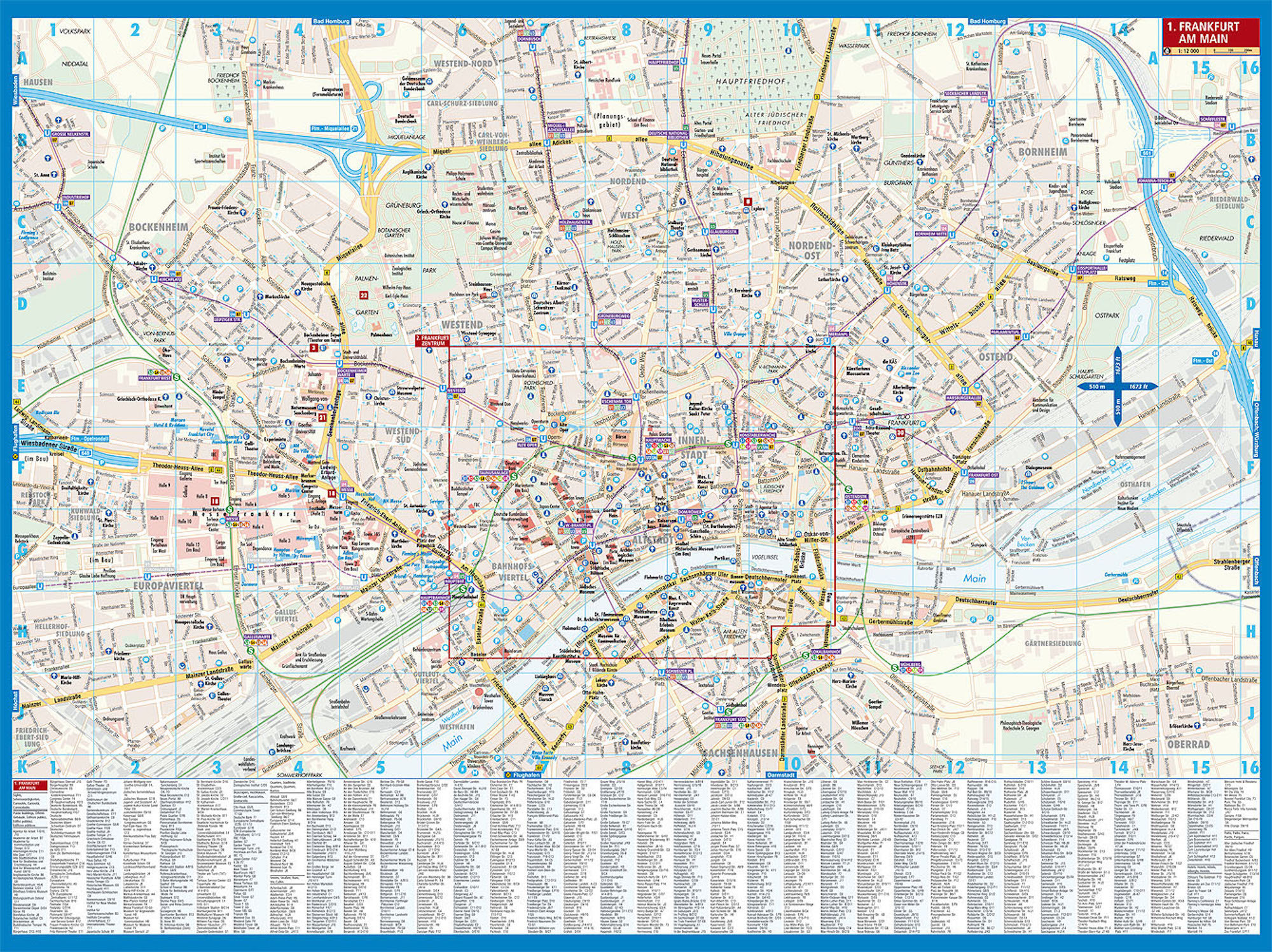Click the U-Bahn icon at Alte Oper station
Viewport: 1272px width, 952px height.
[543, 438]
